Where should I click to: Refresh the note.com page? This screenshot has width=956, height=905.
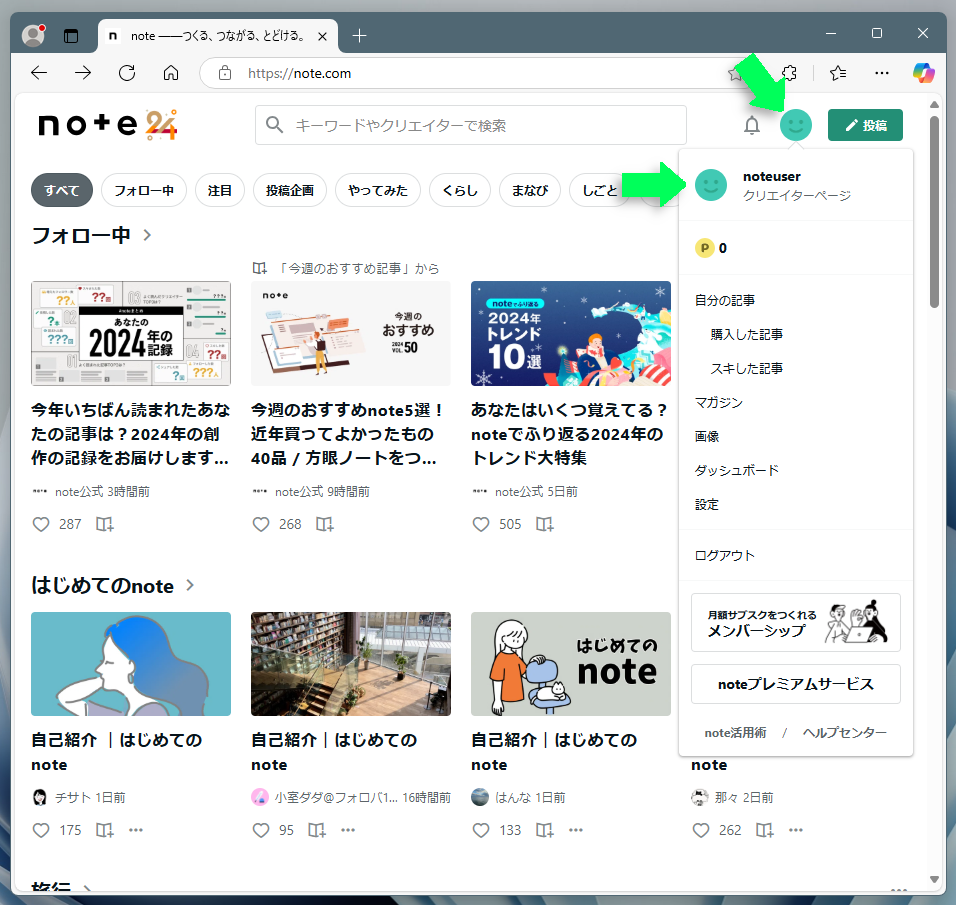coord(127,73)
